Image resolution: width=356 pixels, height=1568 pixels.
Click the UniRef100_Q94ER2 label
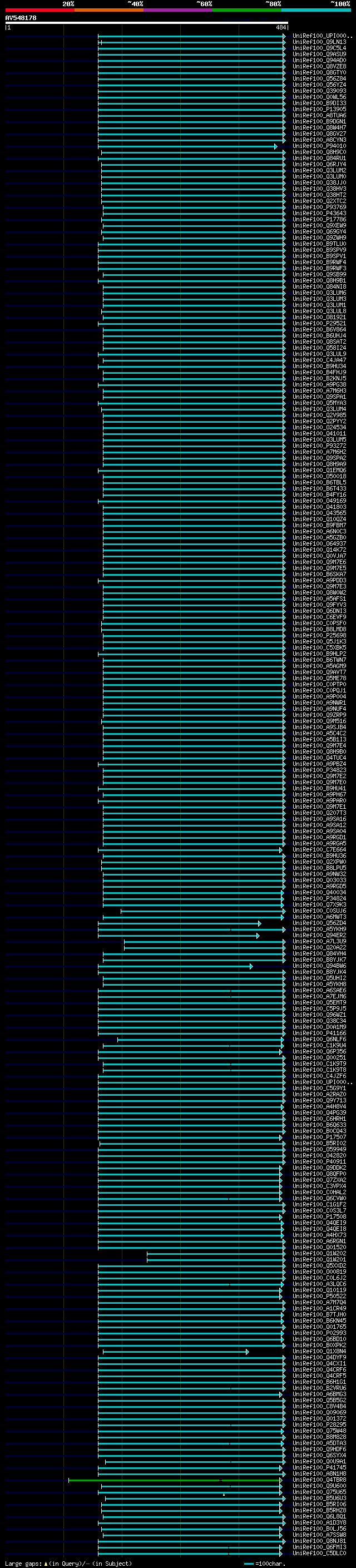319,936
